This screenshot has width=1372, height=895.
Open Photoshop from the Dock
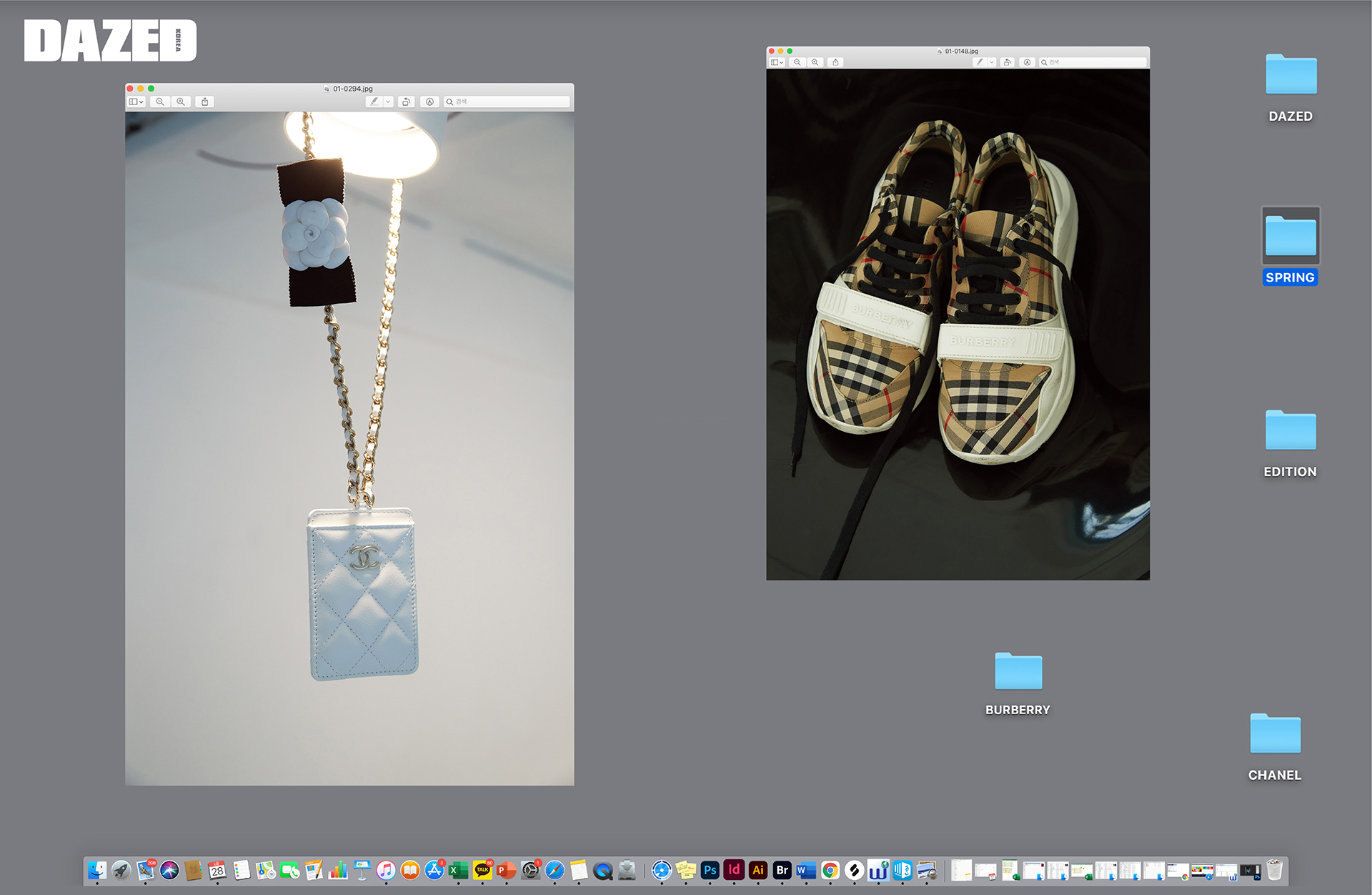pos(710,870)
